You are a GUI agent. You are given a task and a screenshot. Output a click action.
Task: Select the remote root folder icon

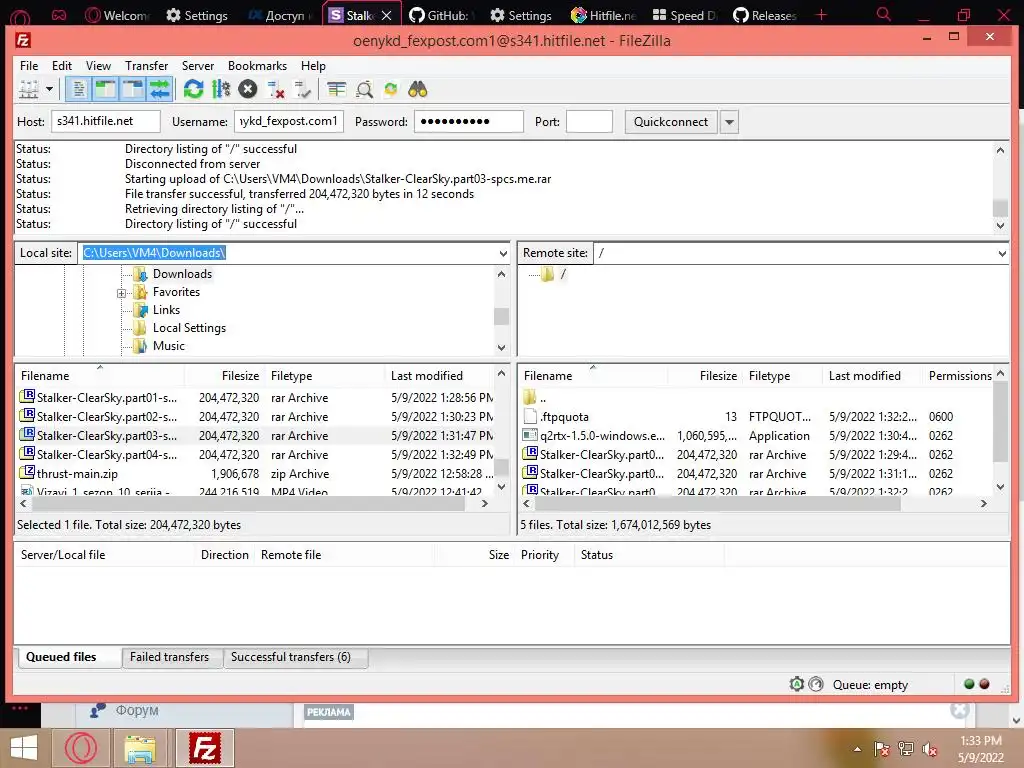click(547, 274)
